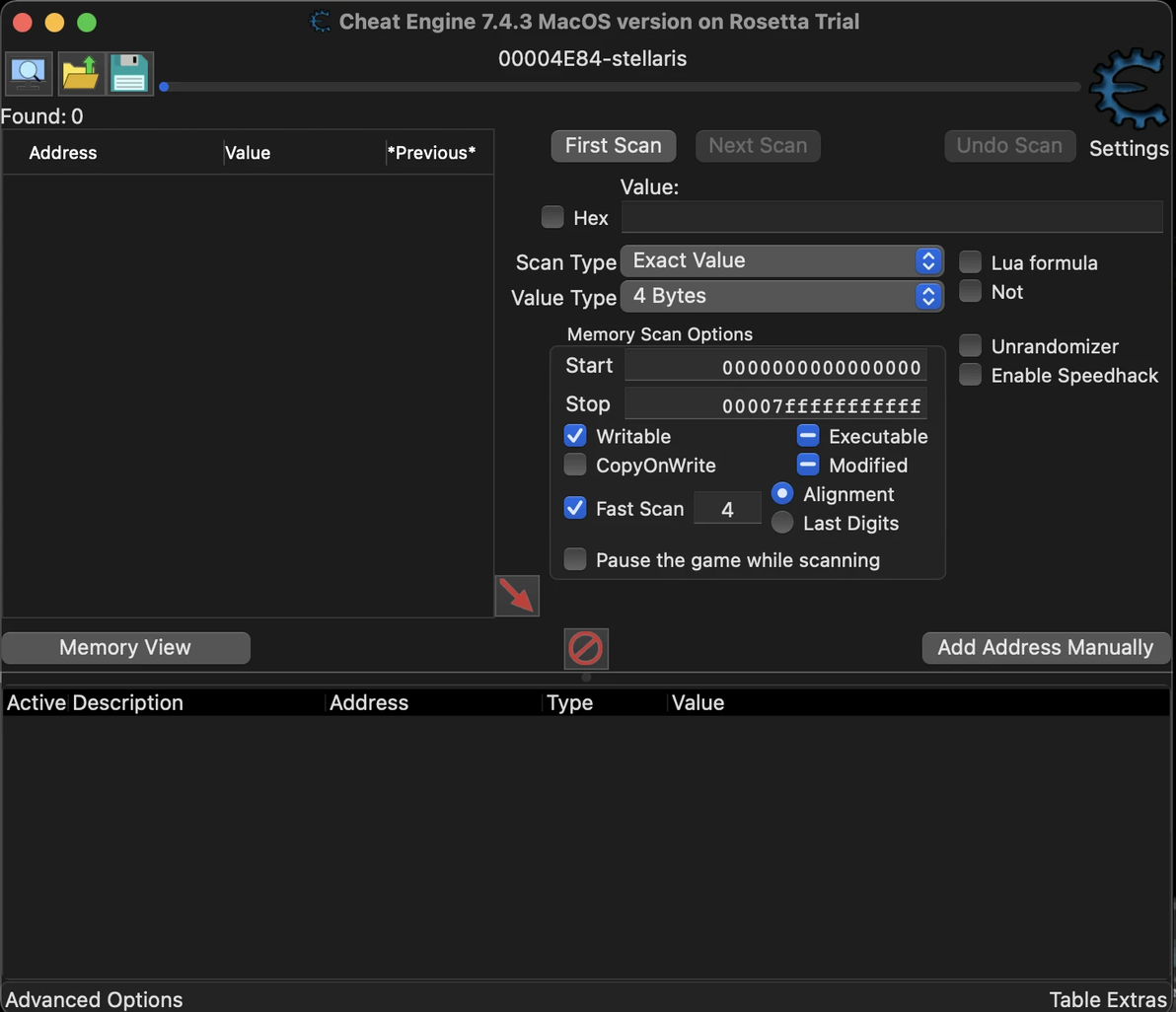1176x1012 pixels.
Task: Click the red no-entry clear list icon
Action: pyautogui.click(x=586, y=648)
